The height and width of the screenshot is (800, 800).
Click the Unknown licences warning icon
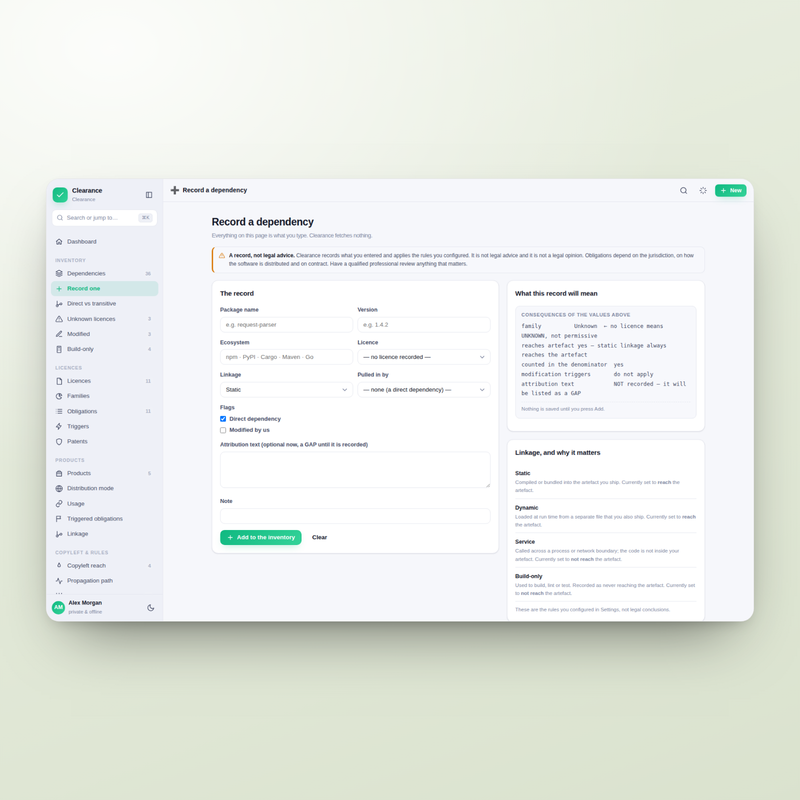59,319
